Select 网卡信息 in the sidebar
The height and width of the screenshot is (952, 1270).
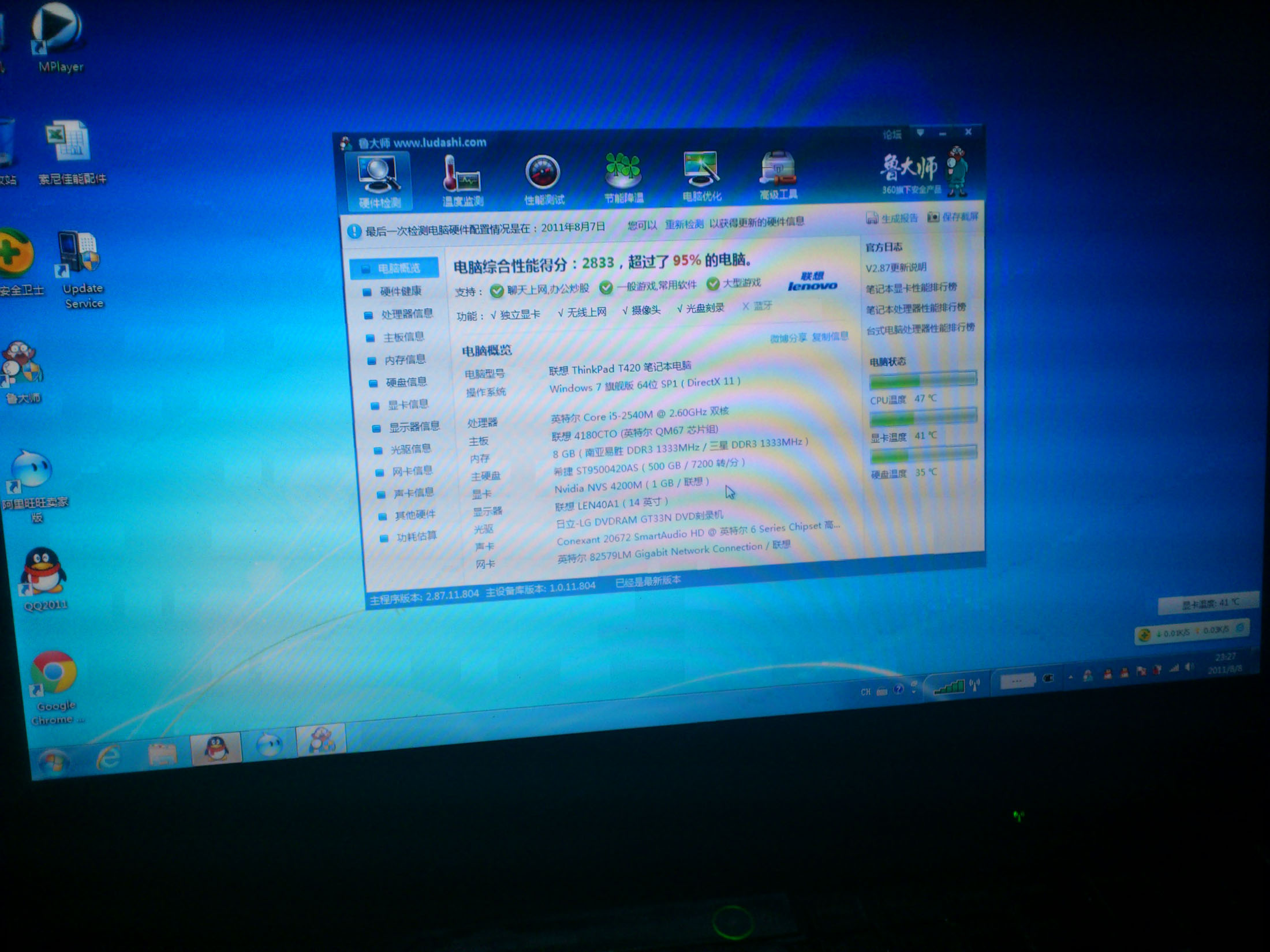pos(404,471)
